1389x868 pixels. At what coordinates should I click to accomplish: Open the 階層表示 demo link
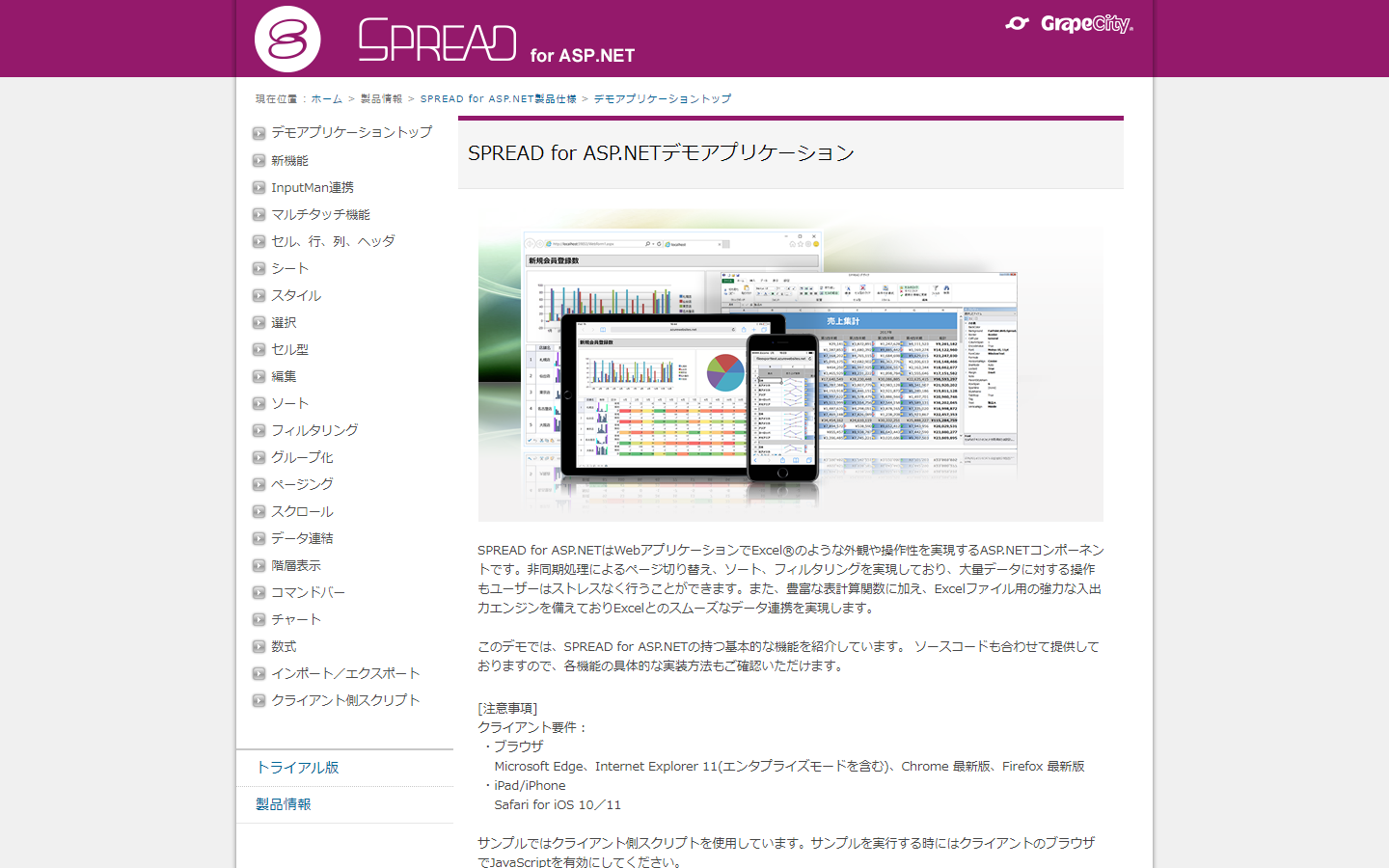pyautogui.click(x=296, y=565)
